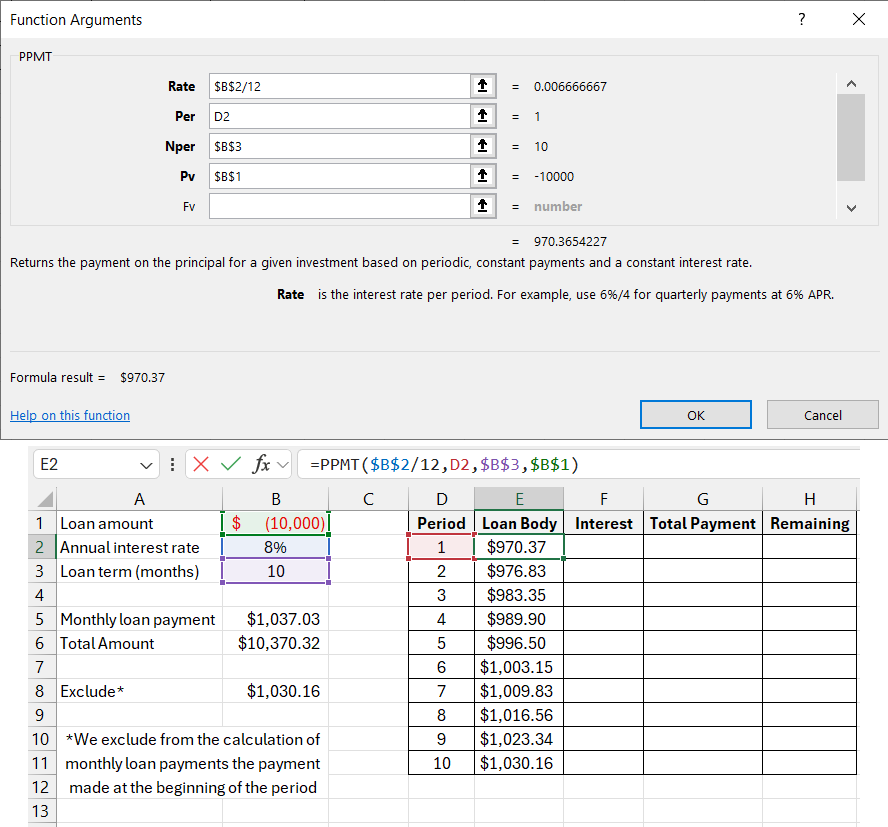Click collapse dialog icon beside Rate field
Viewport: 888px width, 827px height.
click(483, 86)
